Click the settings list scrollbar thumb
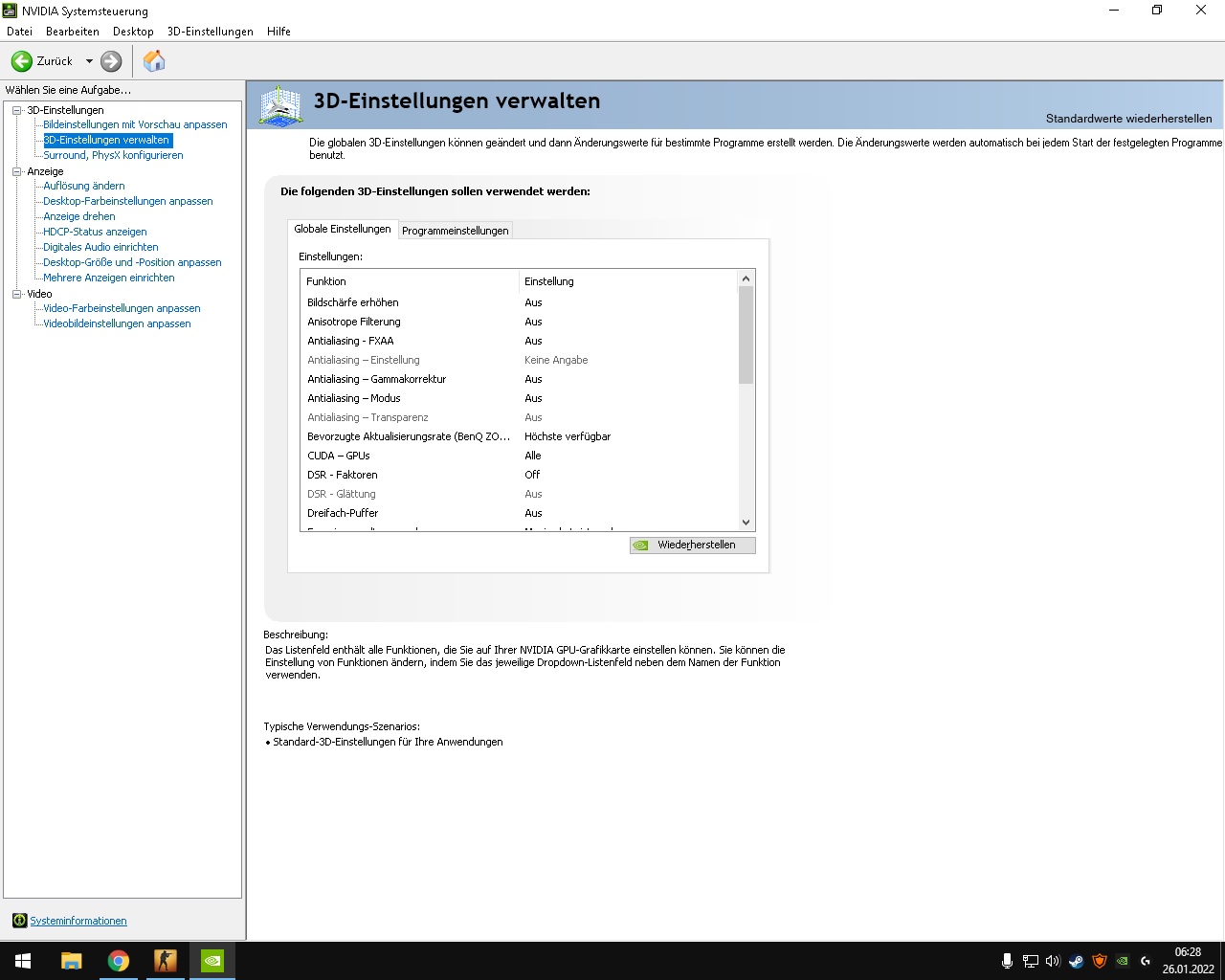 coord(746,335)
